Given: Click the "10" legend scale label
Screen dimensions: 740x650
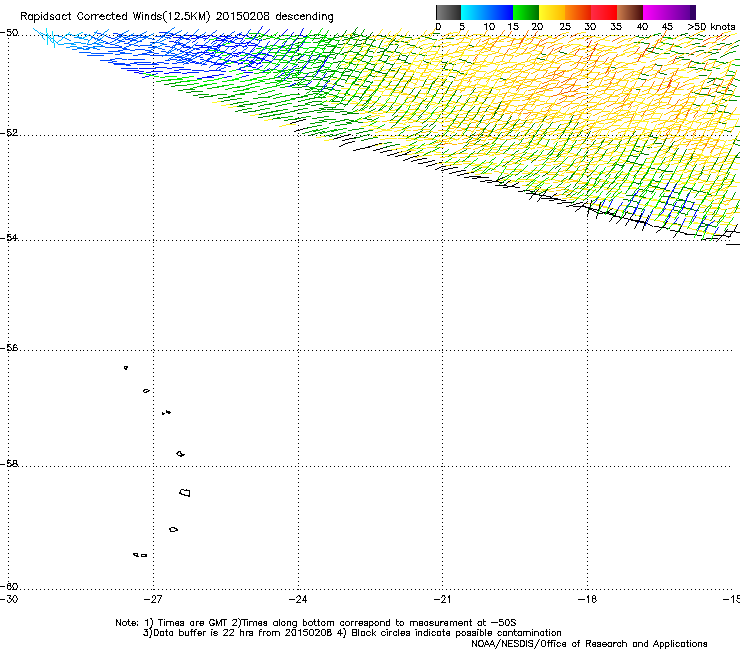Looking at the screenshot, I should pyautogui.click(x=489, y=27).
